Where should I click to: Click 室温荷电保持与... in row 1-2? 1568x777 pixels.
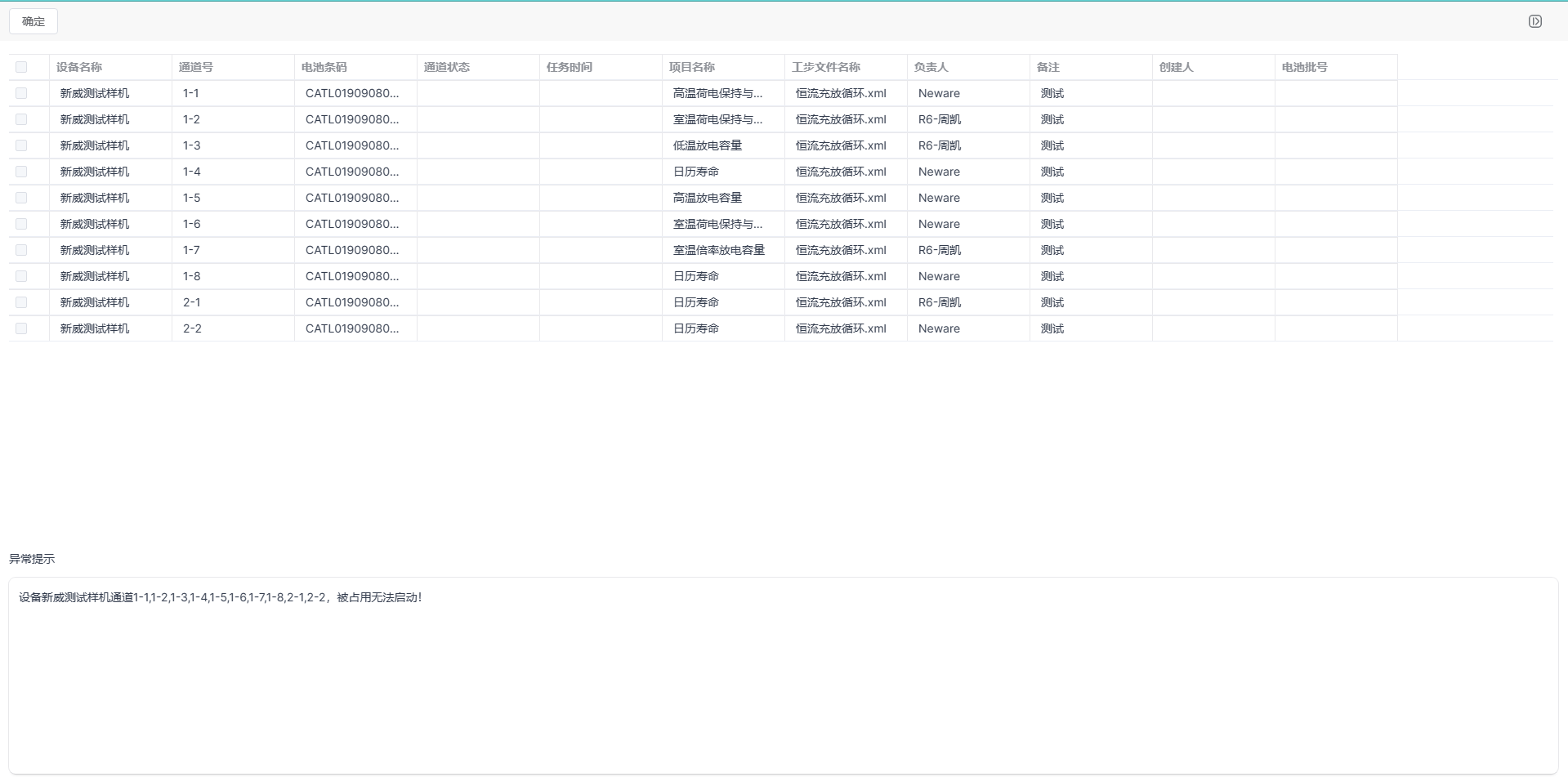(717, 119)
